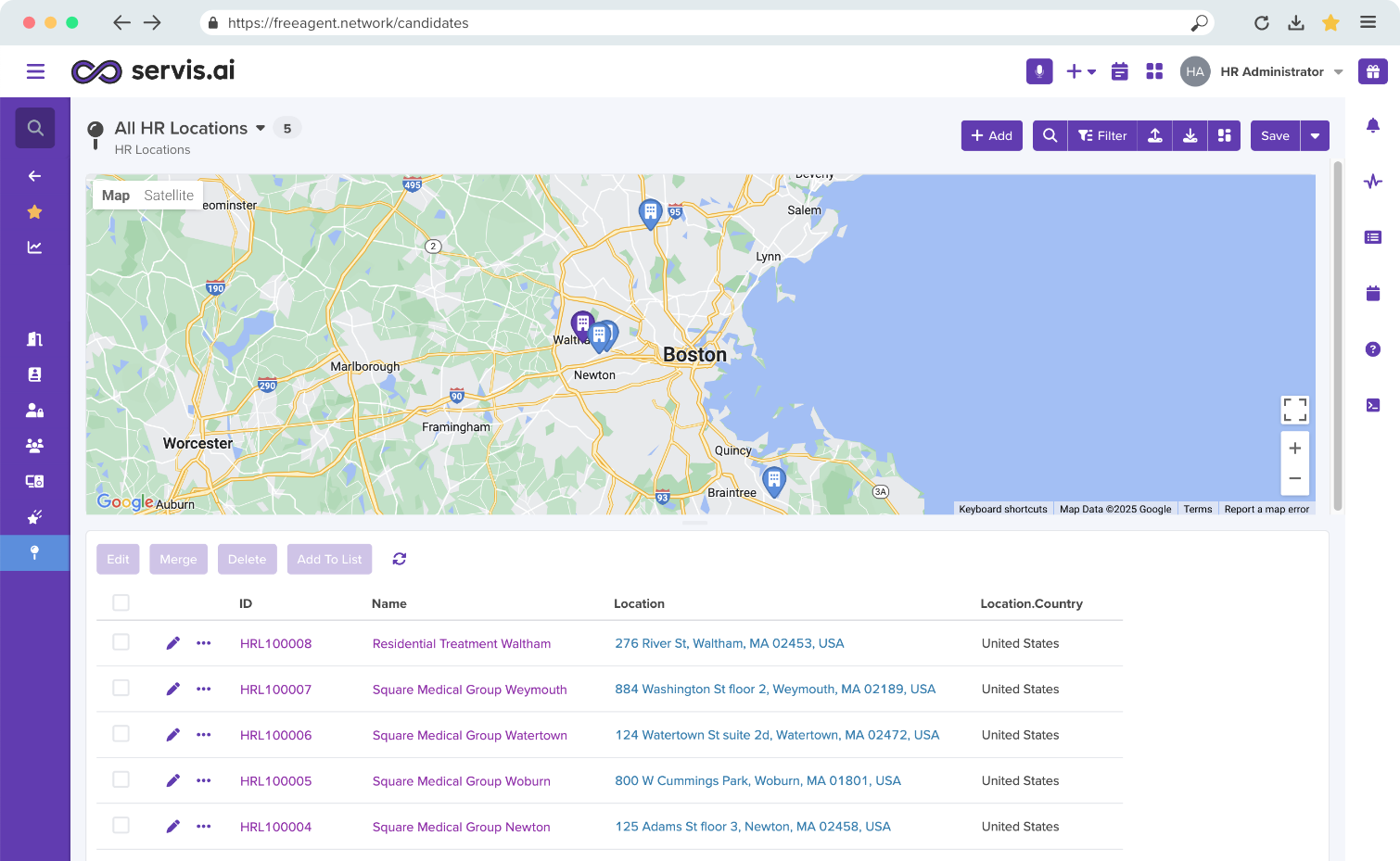Toggle fullscreen map view

[x=1295, y=410]
